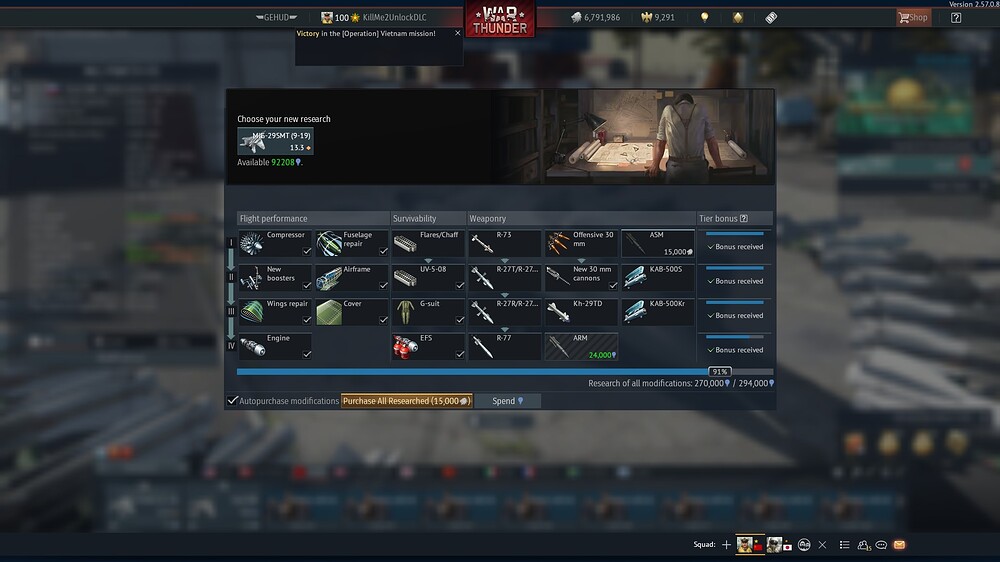Image resolution: width=1000 pixels, height=562 pixels.
Task: Select the Wings repair modification
Action: 275,313
